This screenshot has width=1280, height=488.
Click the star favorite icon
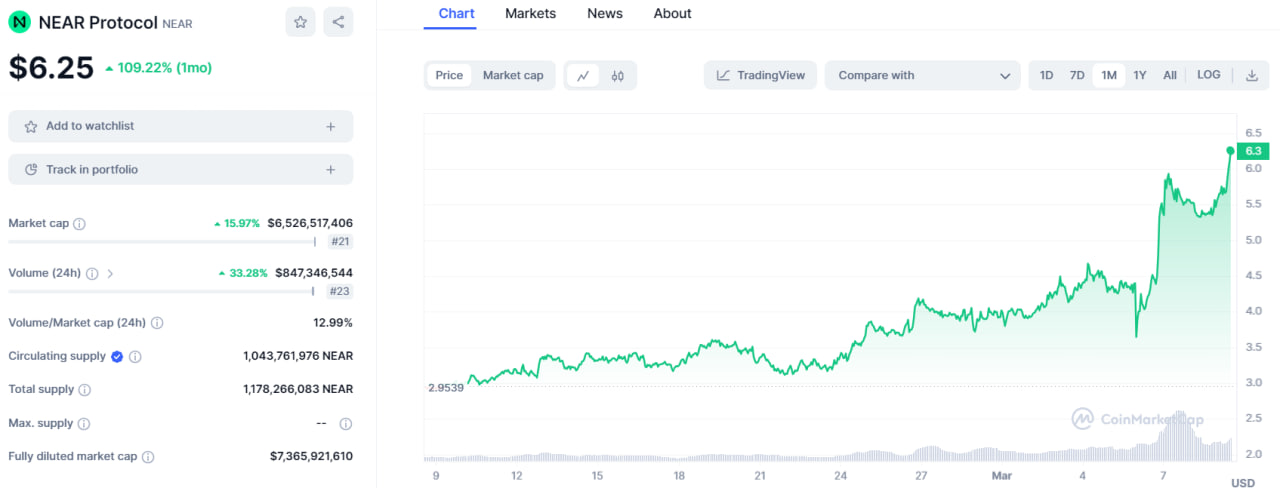pyautogui.click(x=300, y=22)
